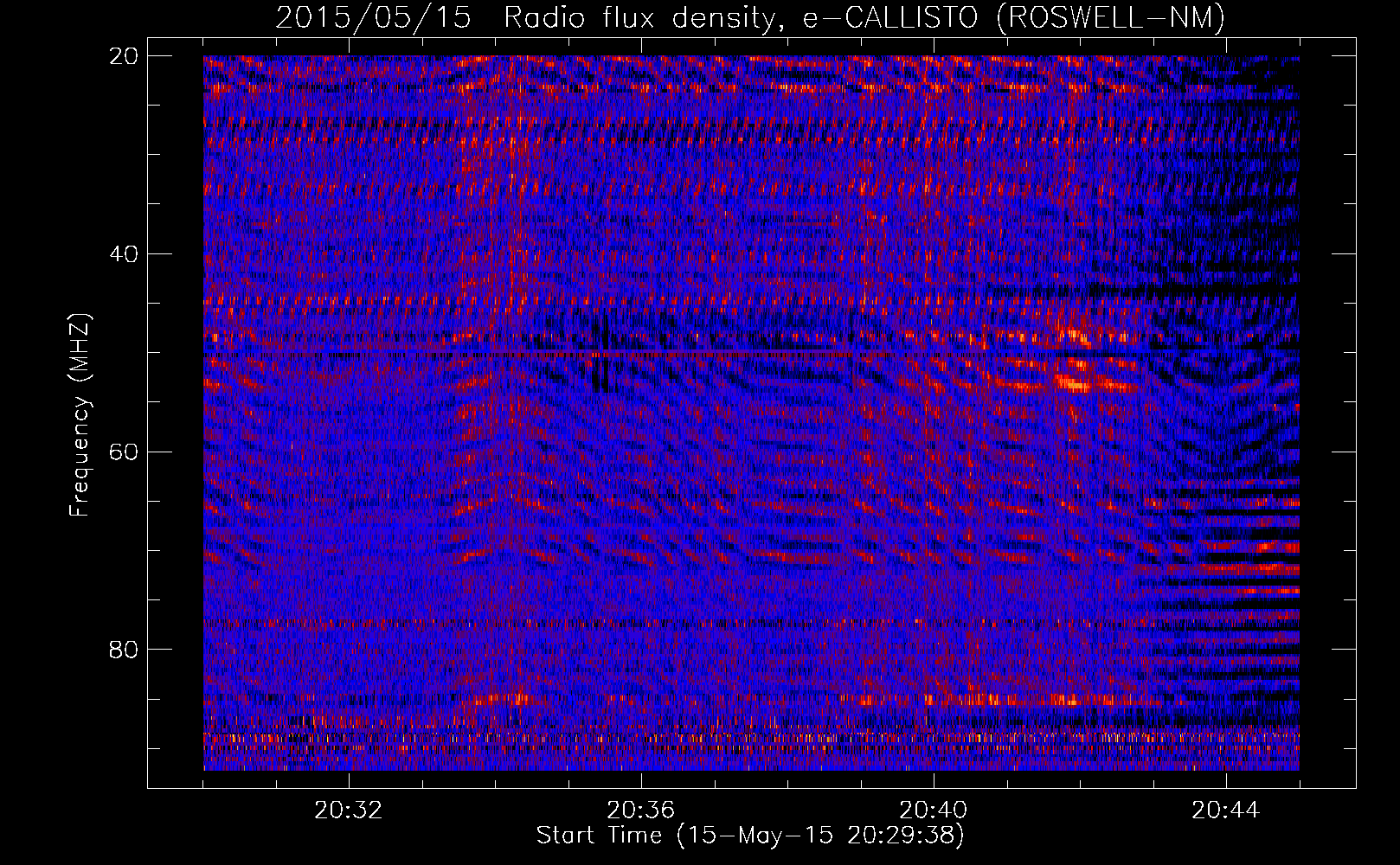
Task: Click the '(ROSWELL-NM)' station label
Action: 1111,18
